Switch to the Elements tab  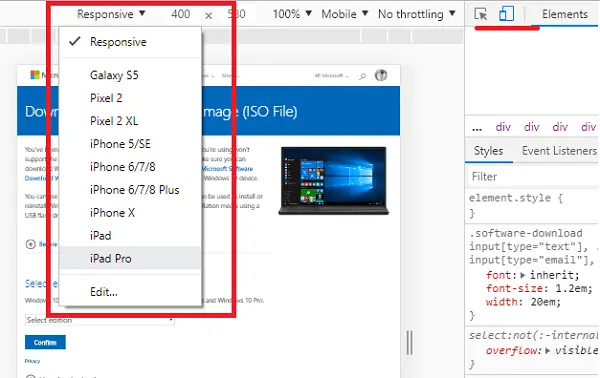click(564, 14)
